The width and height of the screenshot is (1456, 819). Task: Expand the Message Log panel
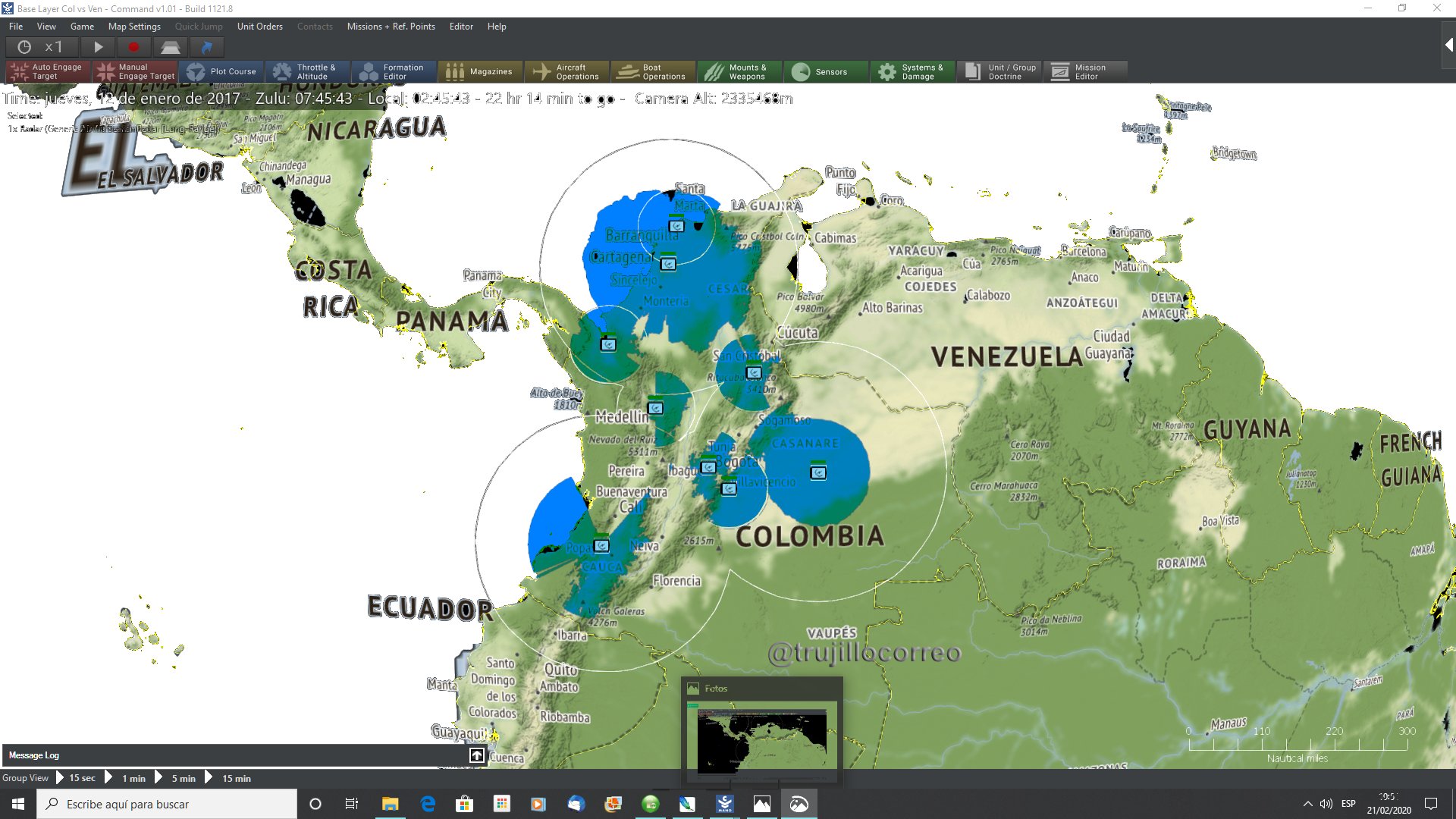(476, 755)
